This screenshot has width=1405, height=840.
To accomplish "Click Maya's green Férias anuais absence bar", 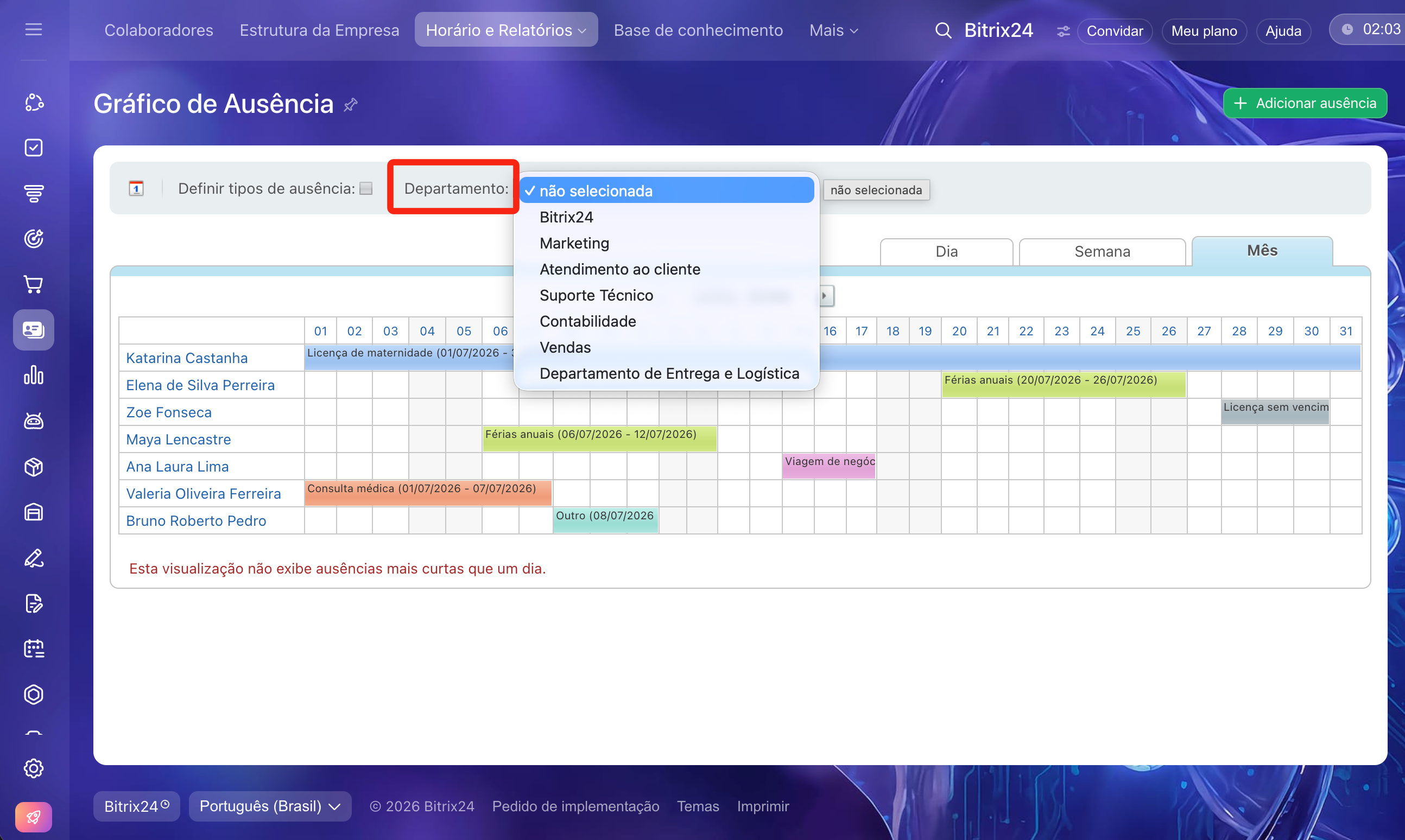I will click(x=600, y=438).
